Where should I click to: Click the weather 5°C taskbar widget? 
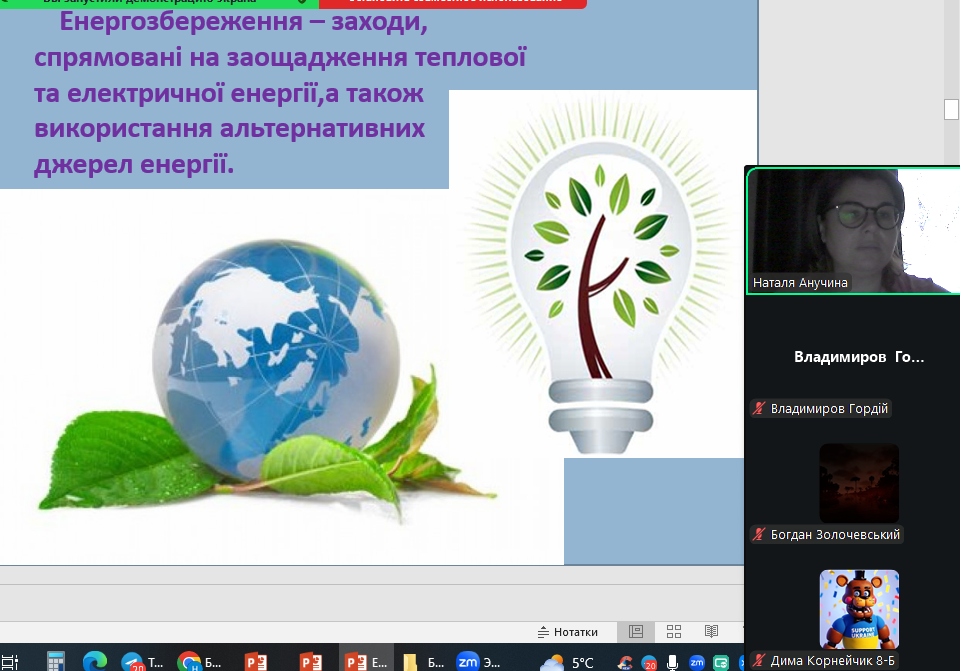(x=566, y=662)
